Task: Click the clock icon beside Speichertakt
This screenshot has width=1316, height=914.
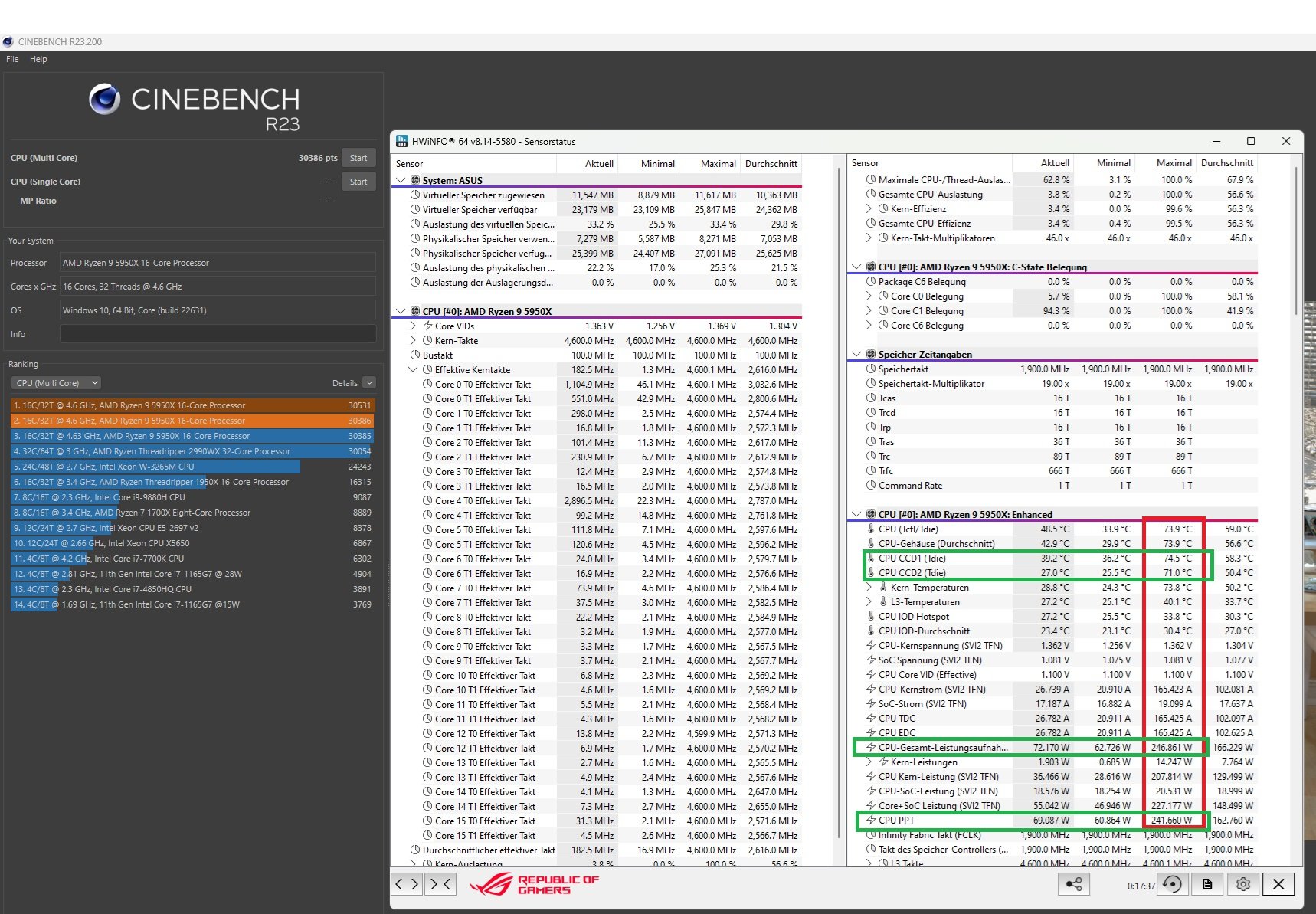Action: [x=871, y=369]
